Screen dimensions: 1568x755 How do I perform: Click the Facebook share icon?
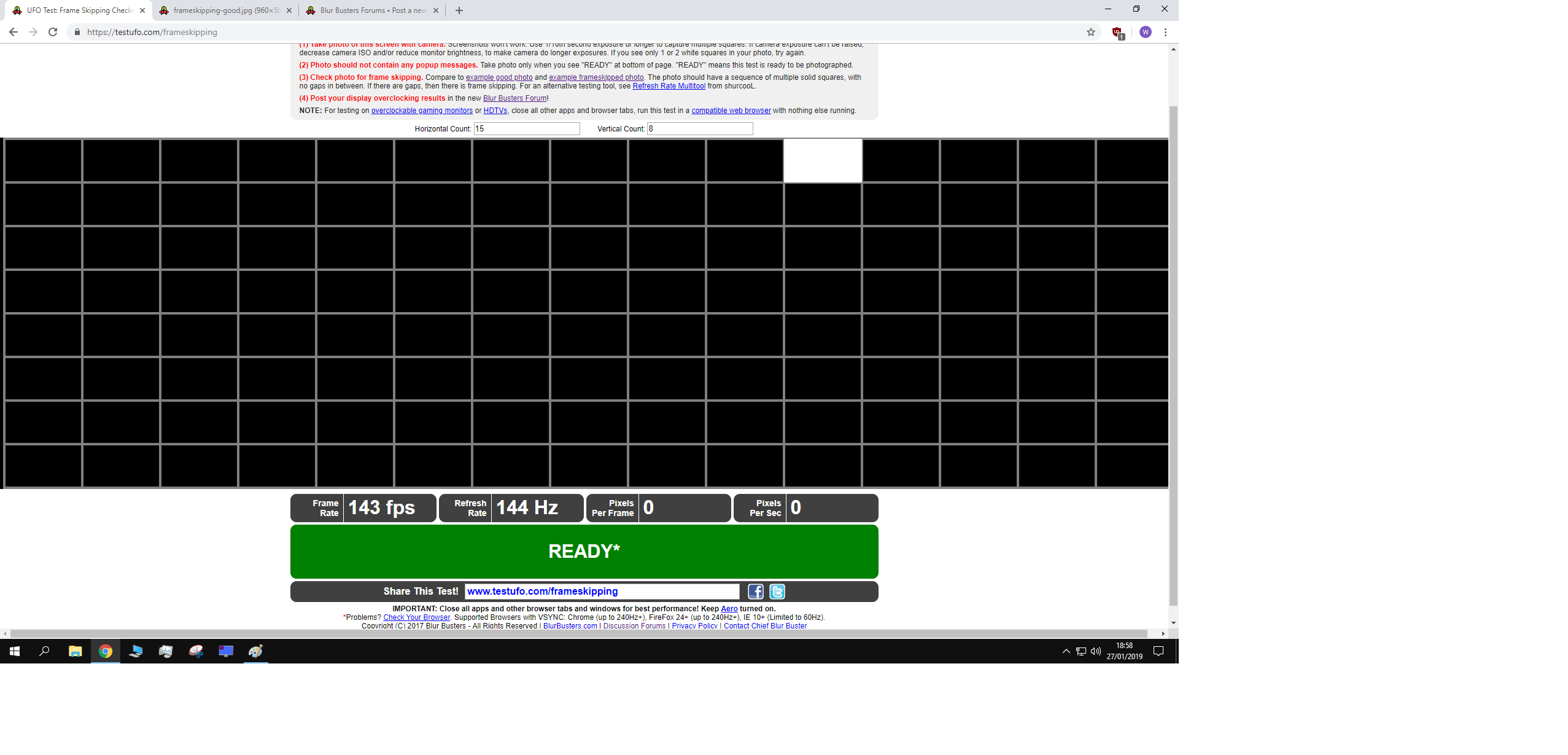click(x=756, y=591)
